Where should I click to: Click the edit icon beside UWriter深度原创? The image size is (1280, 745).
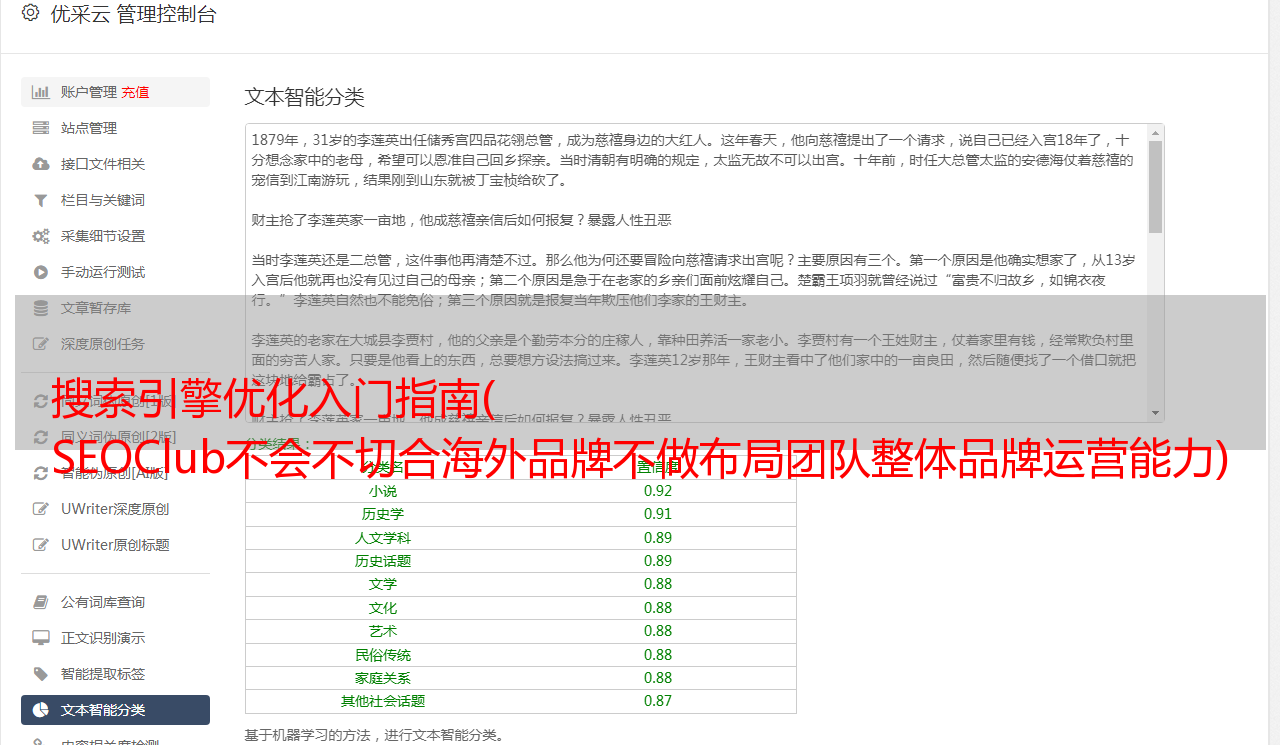point(41,509)
